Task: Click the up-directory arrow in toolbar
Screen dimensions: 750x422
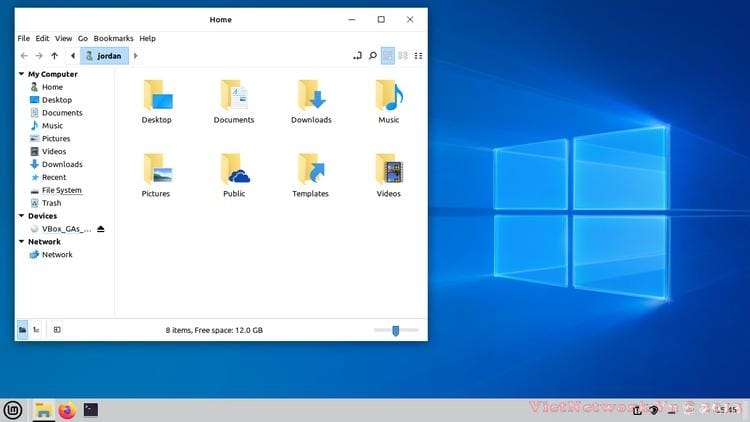Action: [54, 56]
